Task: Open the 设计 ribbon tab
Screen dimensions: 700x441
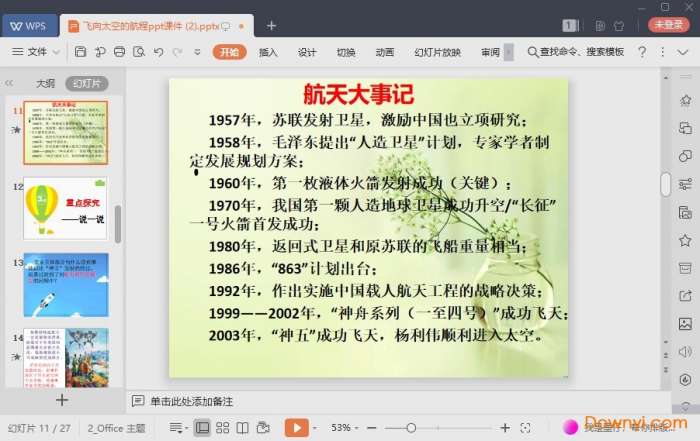Action: (x=307, y=52)
